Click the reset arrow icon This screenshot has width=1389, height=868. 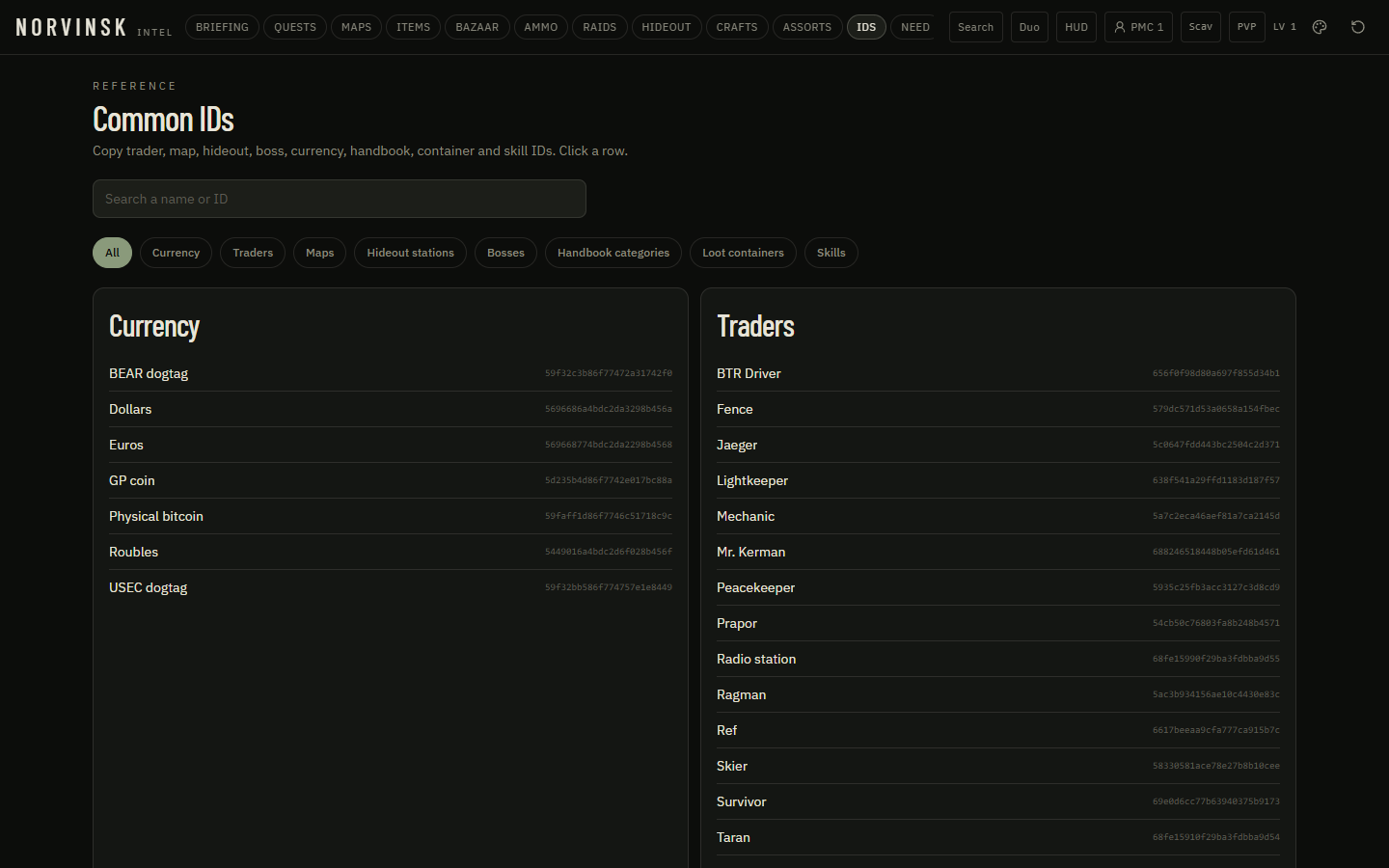1358,27
